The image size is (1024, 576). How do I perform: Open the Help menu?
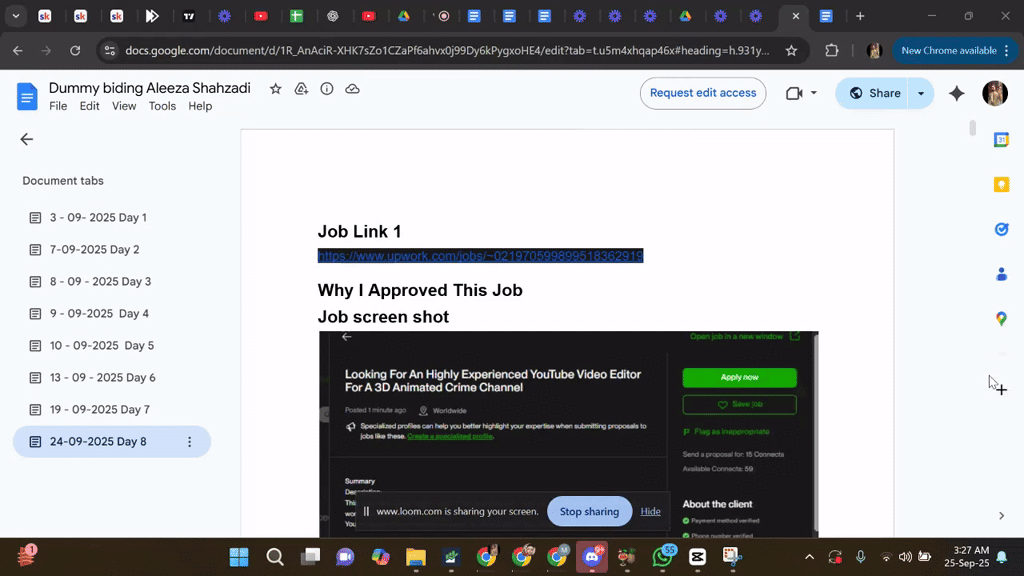[200, 106]
